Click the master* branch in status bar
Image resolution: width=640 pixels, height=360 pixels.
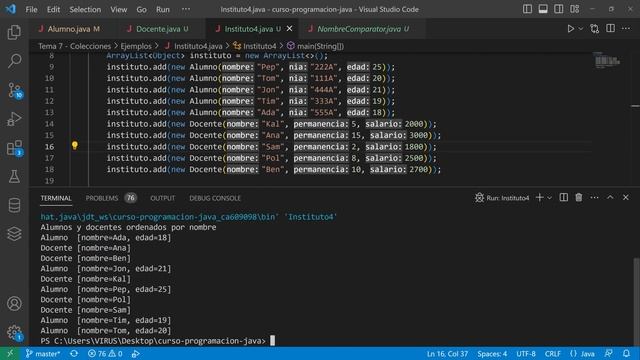(x=42, y=353)
